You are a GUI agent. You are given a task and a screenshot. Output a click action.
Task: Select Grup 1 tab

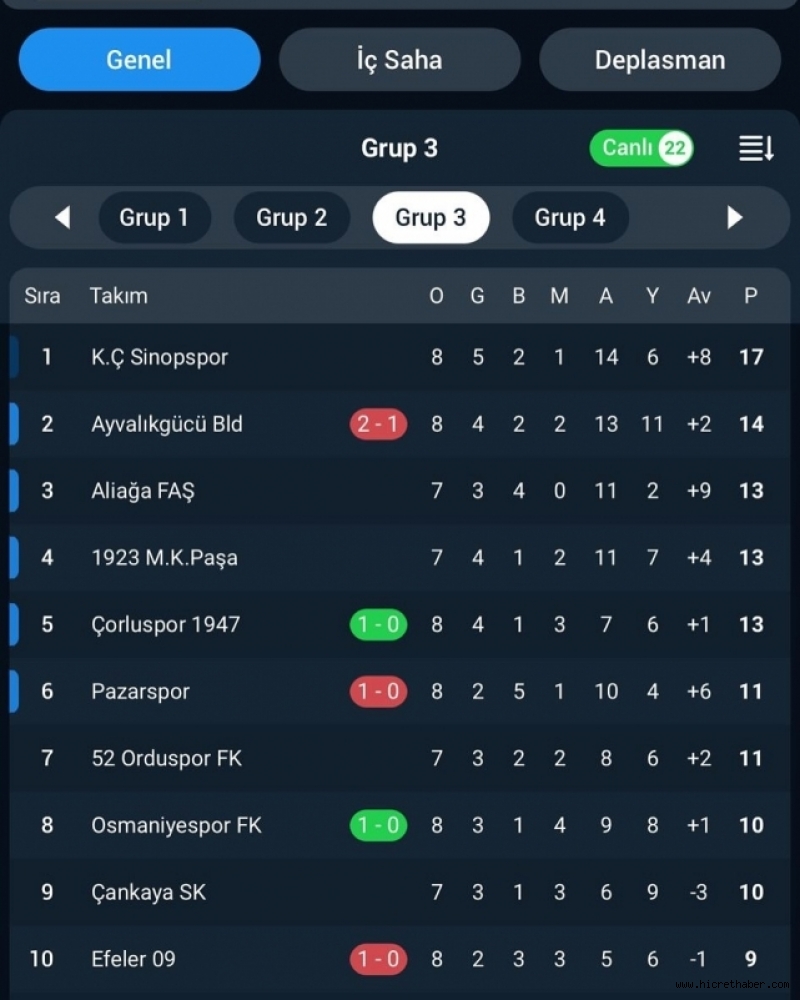pos(154,217)
